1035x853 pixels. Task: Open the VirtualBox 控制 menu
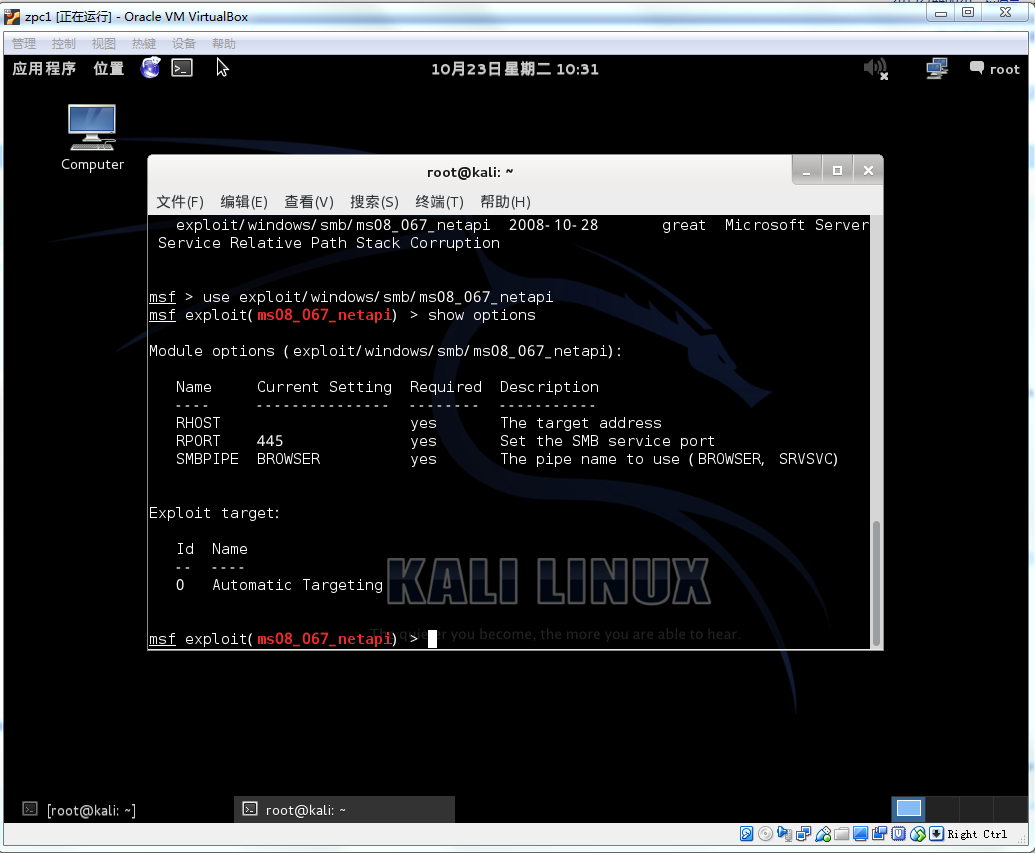[64, 44]
